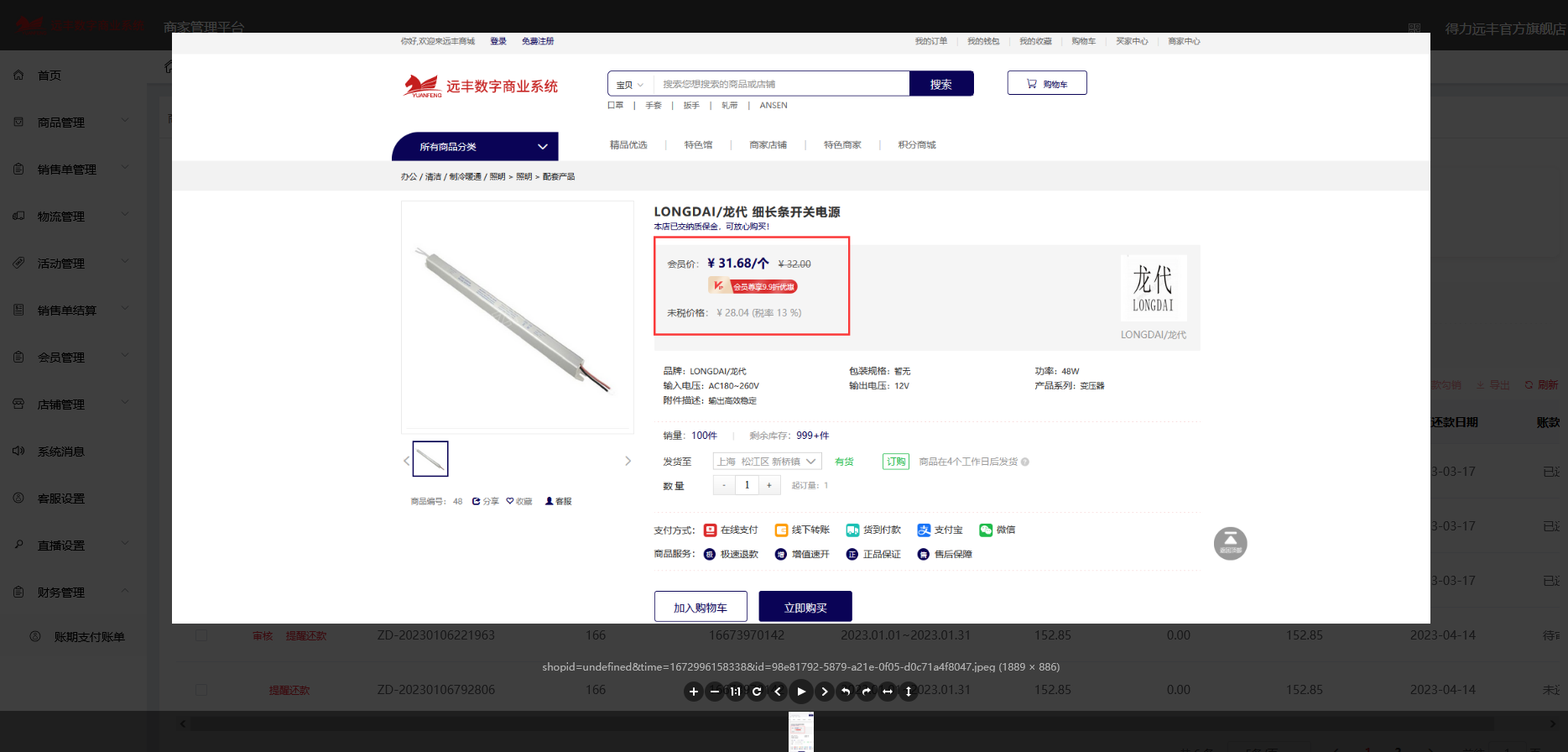The height and width of the screenshot is (752, 1568).
Task: Click the 活动管理 tag icon in sidebar
Action: (18, 263)
